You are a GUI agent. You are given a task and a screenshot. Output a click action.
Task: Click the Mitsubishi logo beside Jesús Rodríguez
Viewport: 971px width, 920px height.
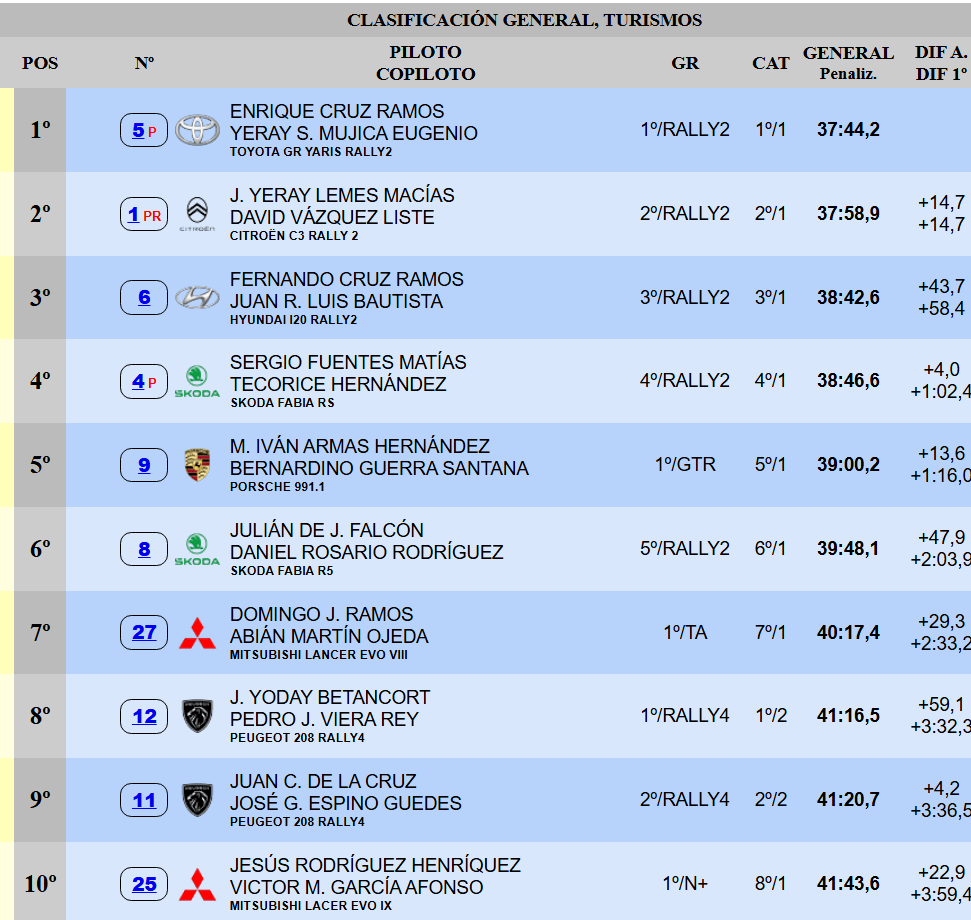pos(197,884)
